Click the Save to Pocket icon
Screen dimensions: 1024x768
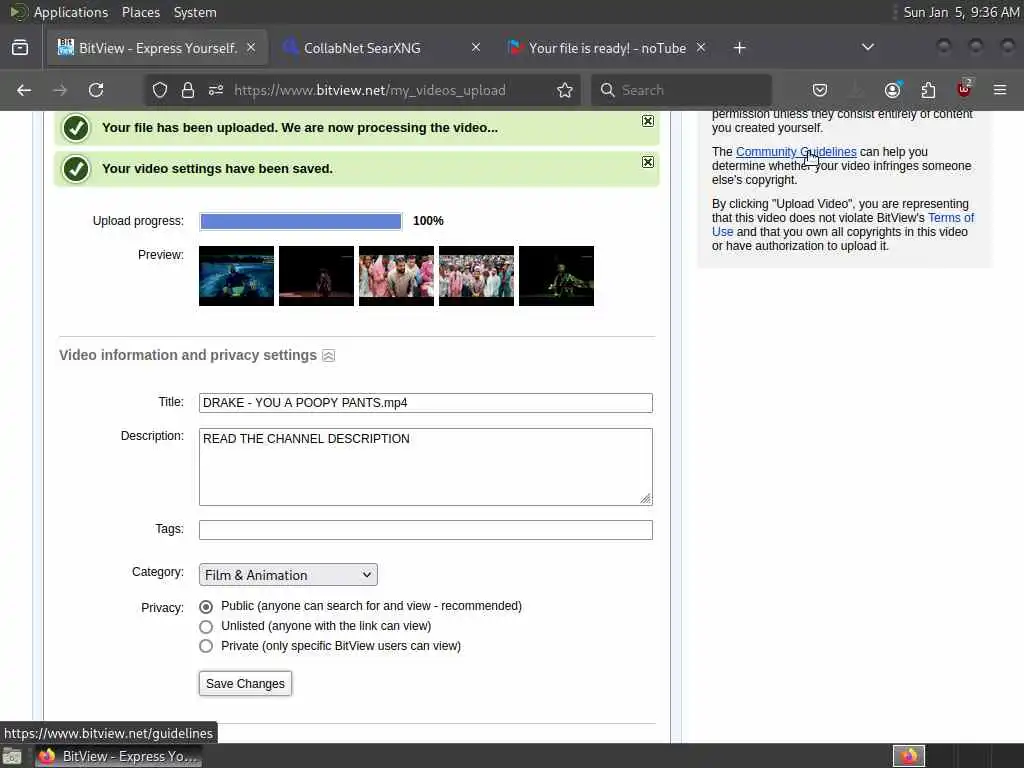coord(820,90)
